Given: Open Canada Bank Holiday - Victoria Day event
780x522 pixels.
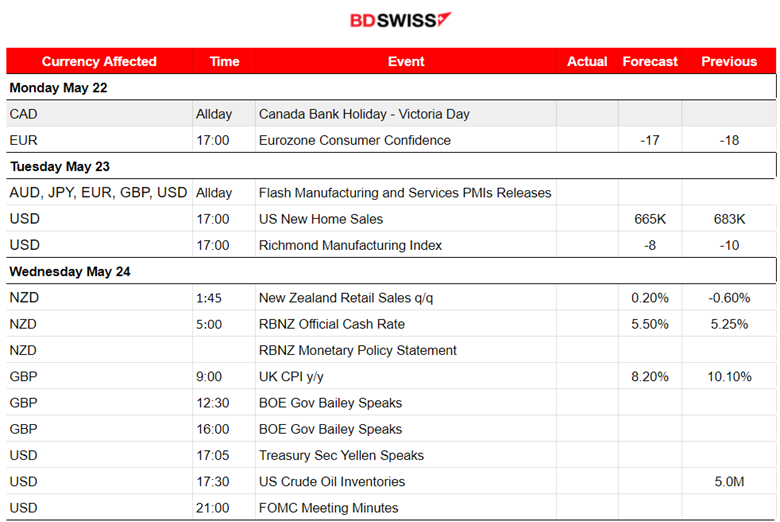Looking at the screenshot, I should click(364, 114).
